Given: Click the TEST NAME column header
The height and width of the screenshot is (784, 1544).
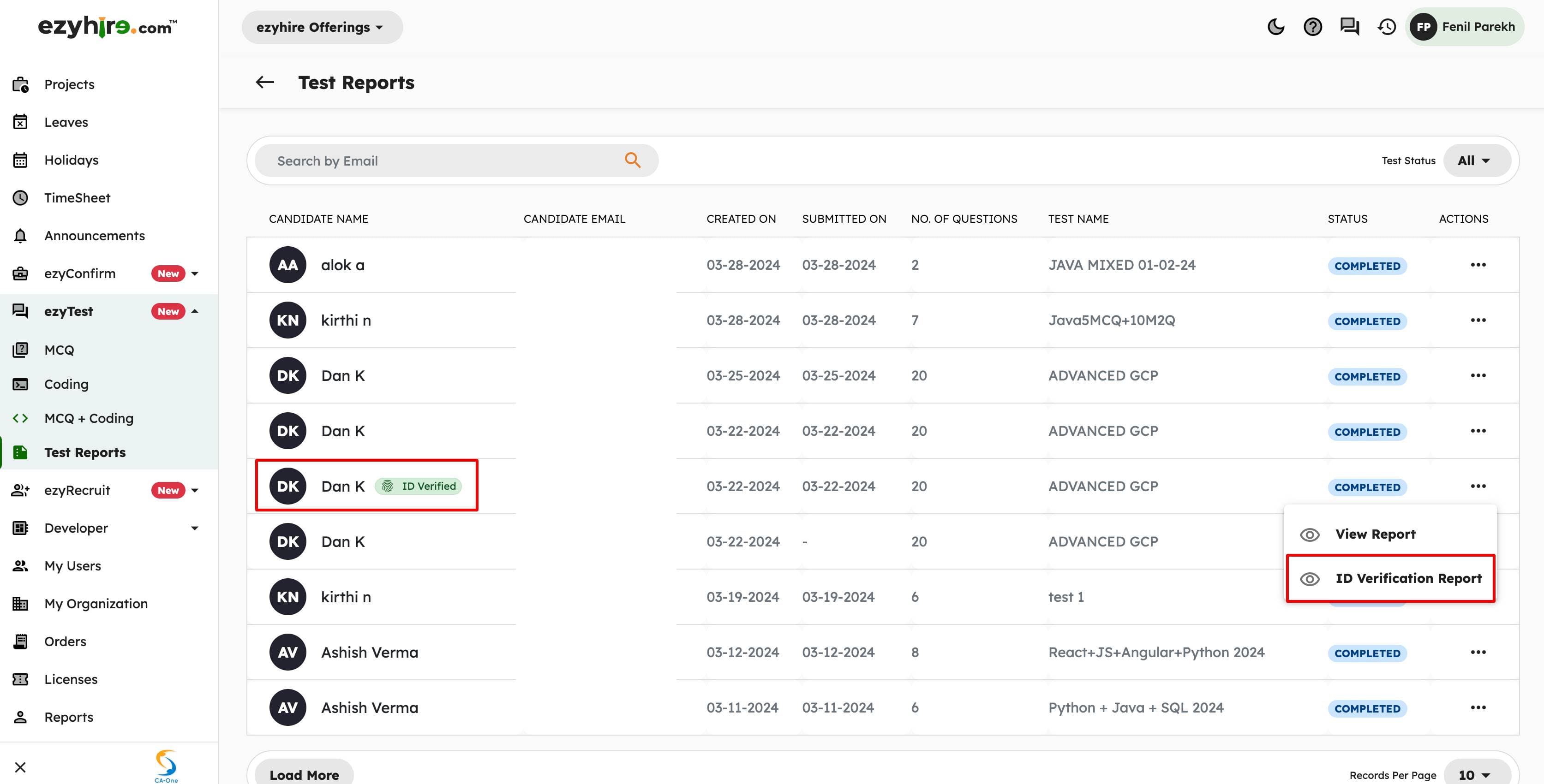Looking at the screenshot, I should (x=1078, y=219).
